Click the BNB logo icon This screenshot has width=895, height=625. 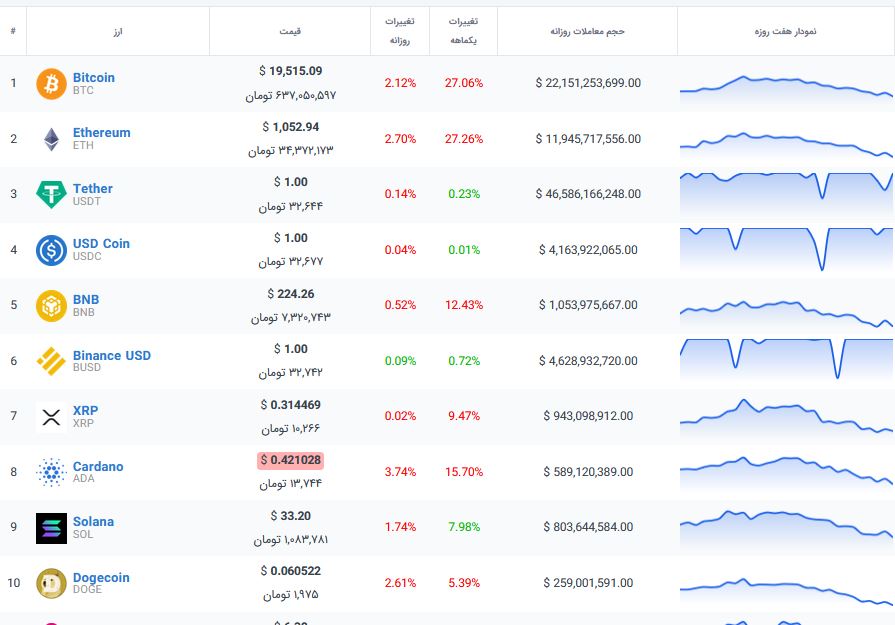pyautogui.click(x=51, y=305)
